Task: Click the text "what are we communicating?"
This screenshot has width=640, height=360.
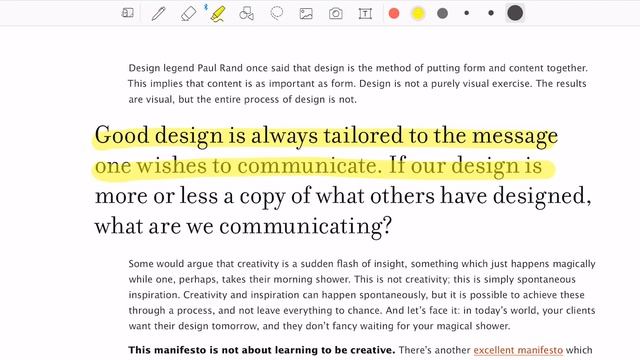Action: (243, 227)
